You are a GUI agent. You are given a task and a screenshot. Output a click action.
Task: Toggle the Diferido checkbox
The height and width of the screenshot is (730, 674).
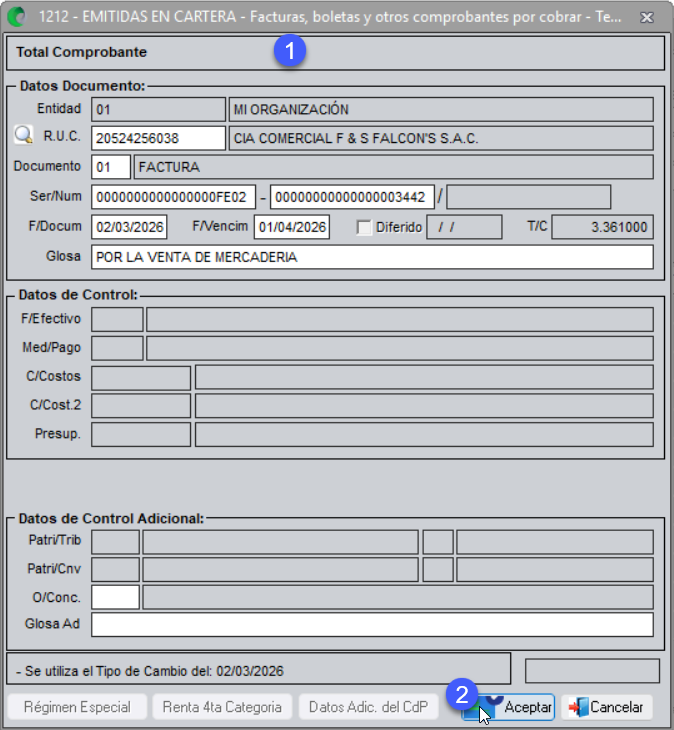[364, 227]
